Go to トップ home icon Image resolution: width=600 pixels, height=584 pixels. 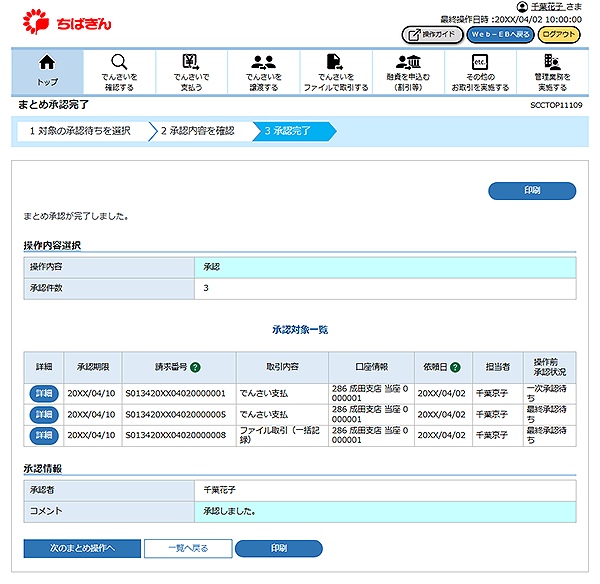click(x=47, y=63)
